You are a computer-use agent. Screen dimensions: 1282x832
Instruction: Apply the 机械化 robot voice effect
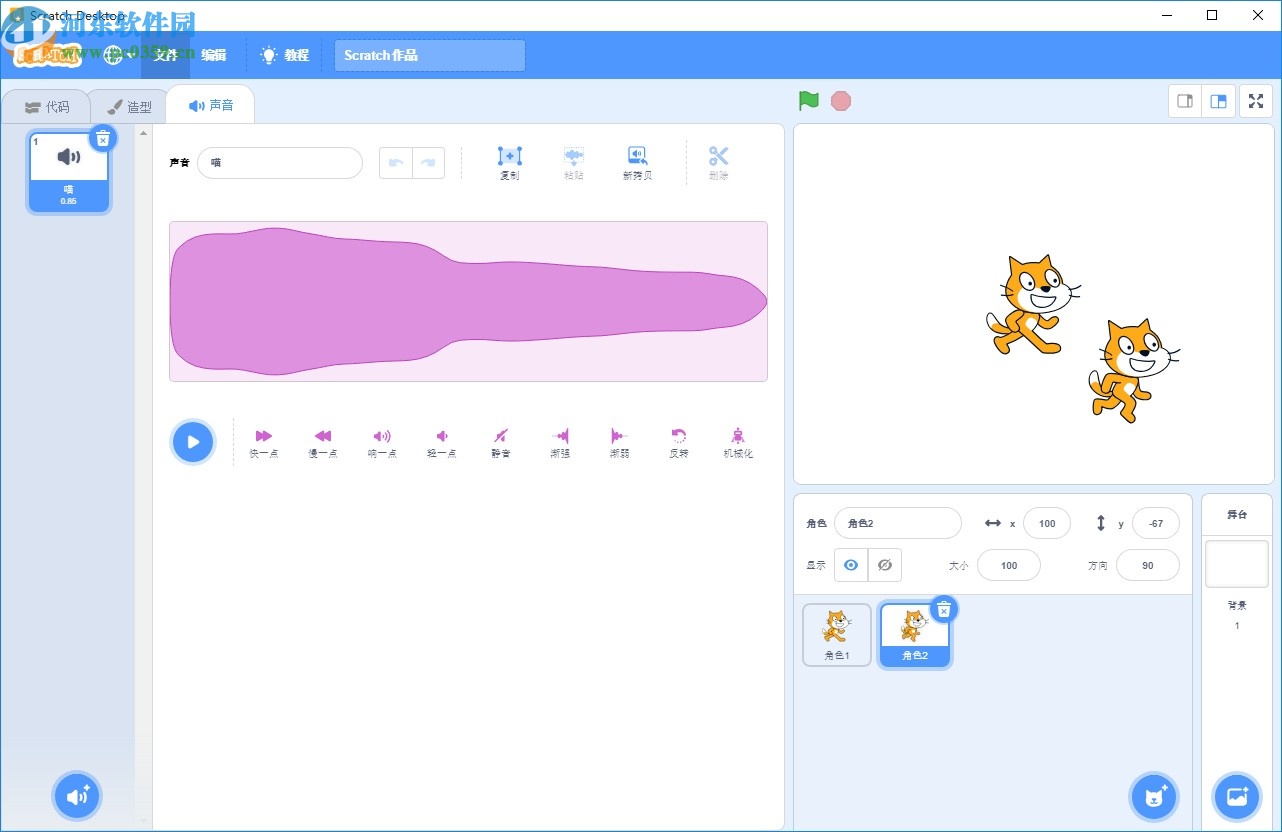(x=737, y=441)
